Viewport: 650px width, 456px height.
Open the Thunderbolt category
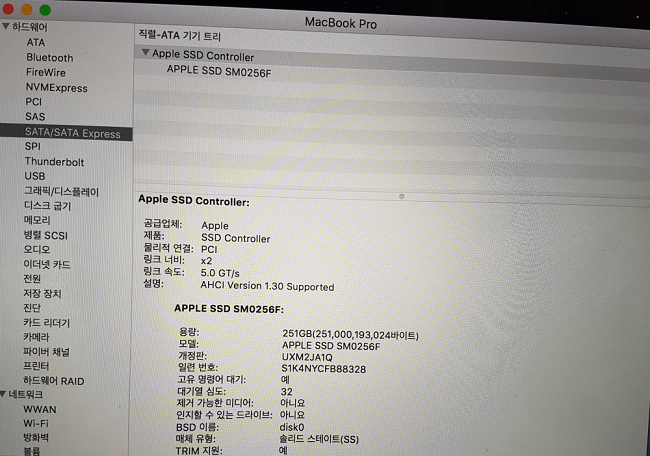tap(54, 162)
